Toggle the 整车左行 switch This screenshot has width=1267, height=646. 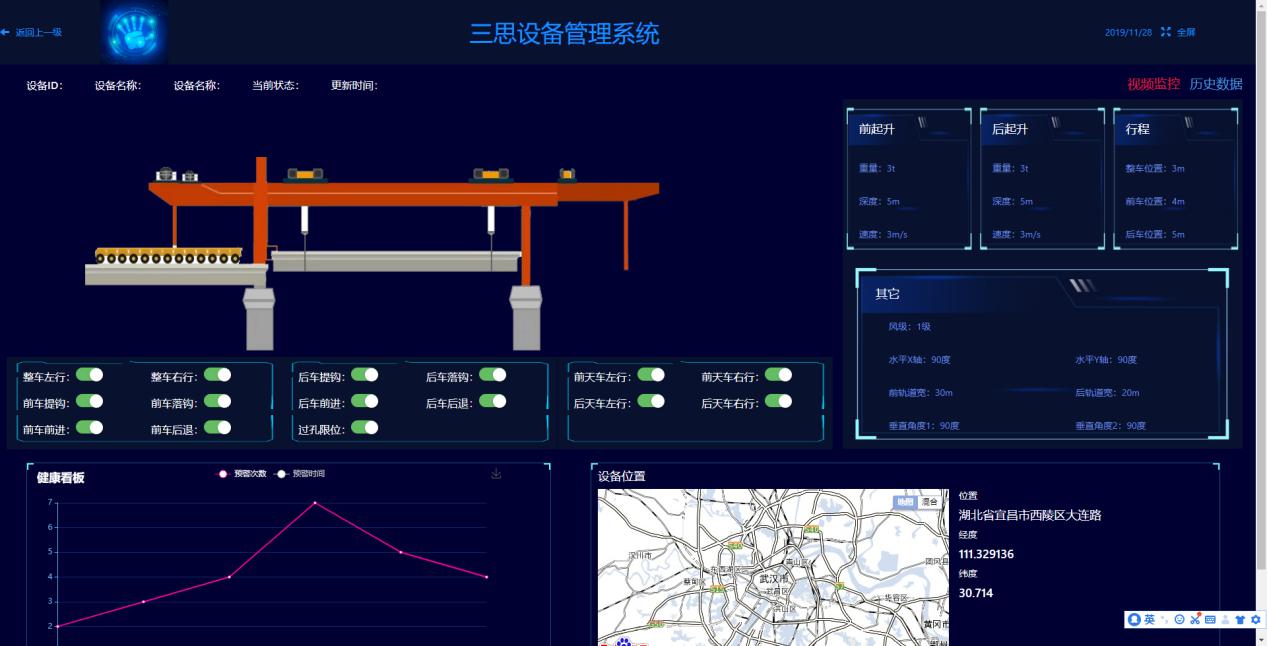[x=90, y=375]
